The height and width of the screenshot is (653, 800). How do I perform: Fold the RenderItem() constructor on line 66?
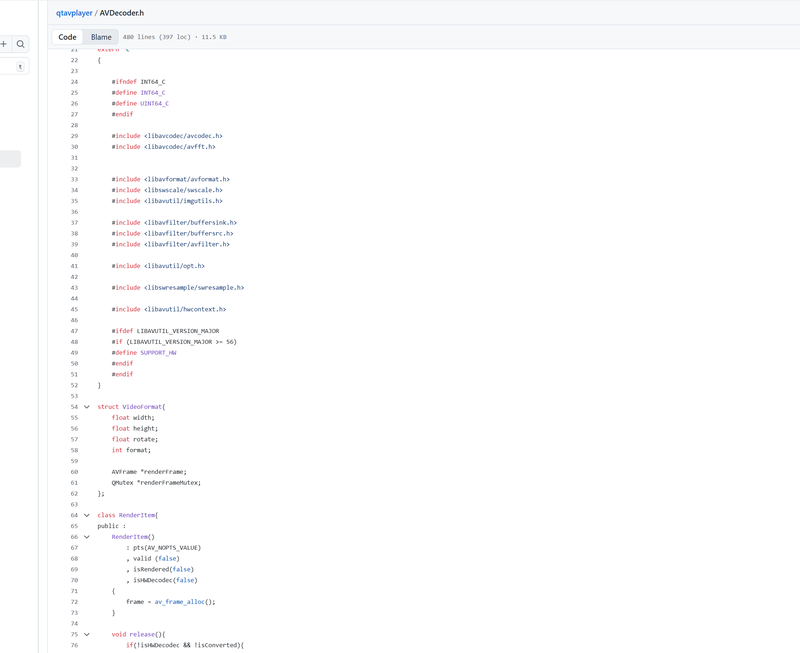pyautogui.click(x=86, y=537)
